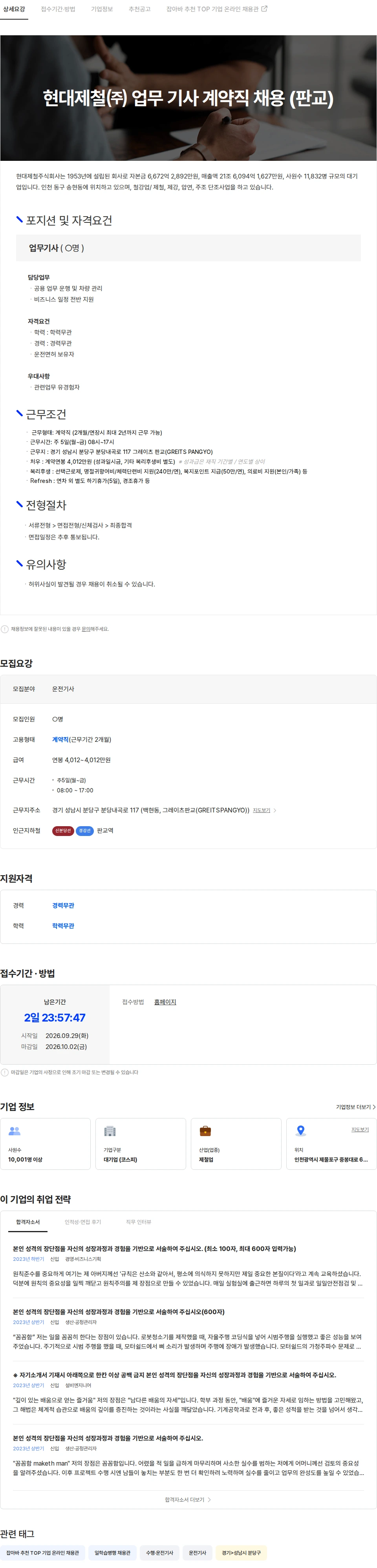The height and width of the screenshot is (1568, 377).
Task: Click external link icon beside 온라인 채용관
Action: point(264,9)
